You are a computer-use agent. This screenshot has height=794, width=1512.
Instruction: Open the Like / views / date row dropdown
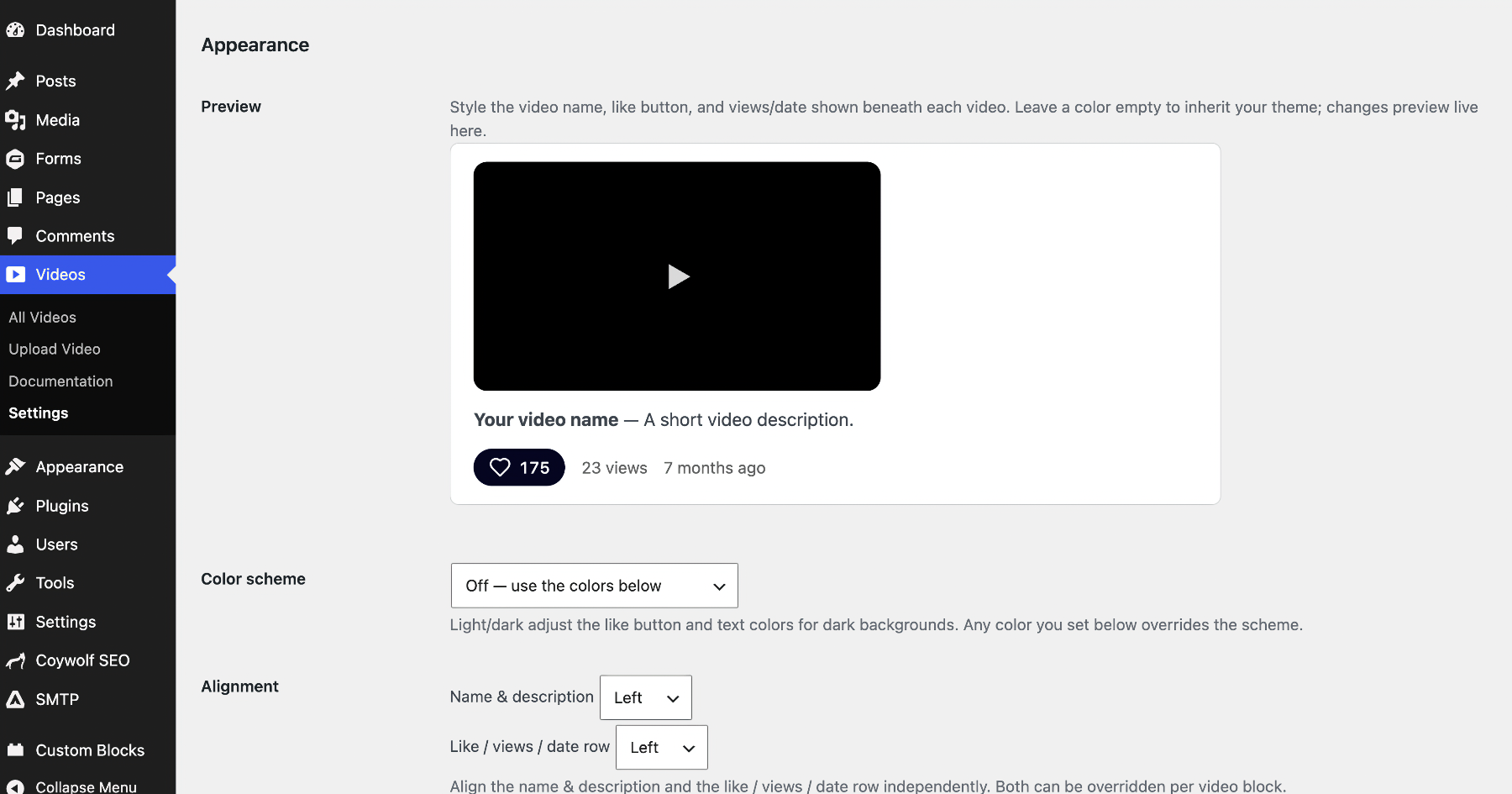pos(661,747)
